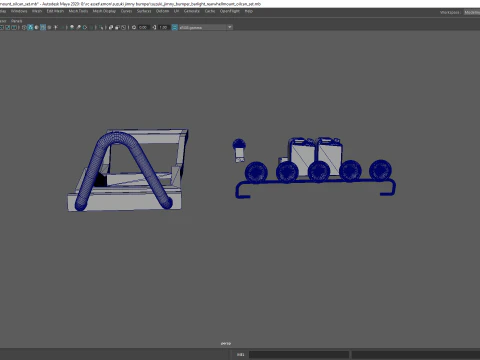Open the Windows menu
This screenshot has height=360, width=480.
click(x=19, y=11)
